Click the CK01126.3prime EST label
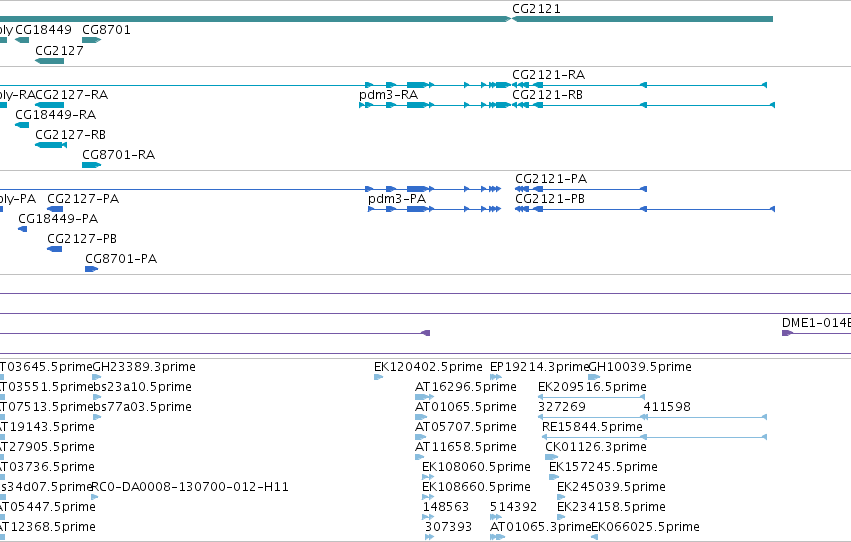The height and width of the screenshot is (542, 851). [x=596, y=447]
